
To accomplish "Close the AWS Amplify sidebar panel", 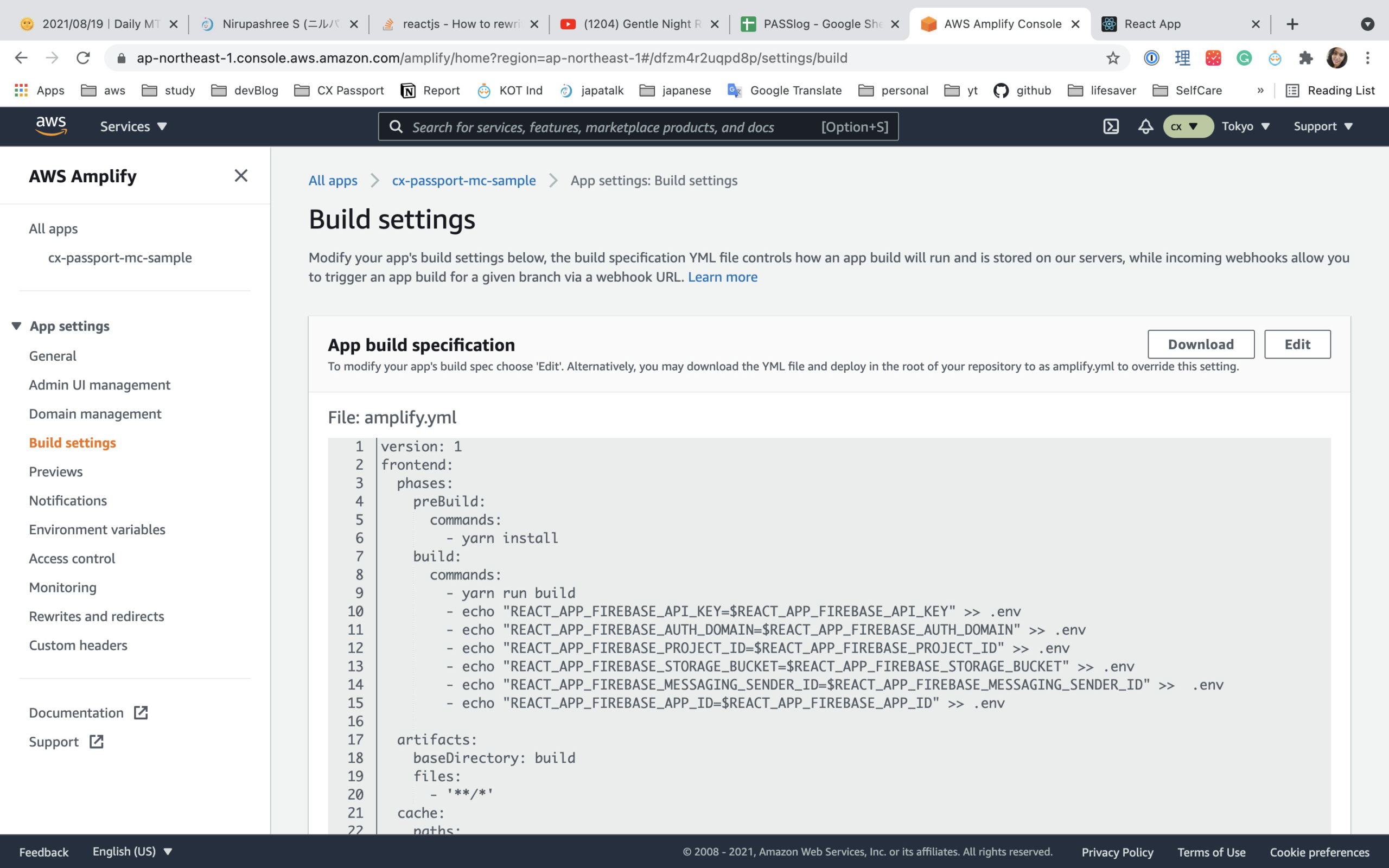I will [241, 176].
